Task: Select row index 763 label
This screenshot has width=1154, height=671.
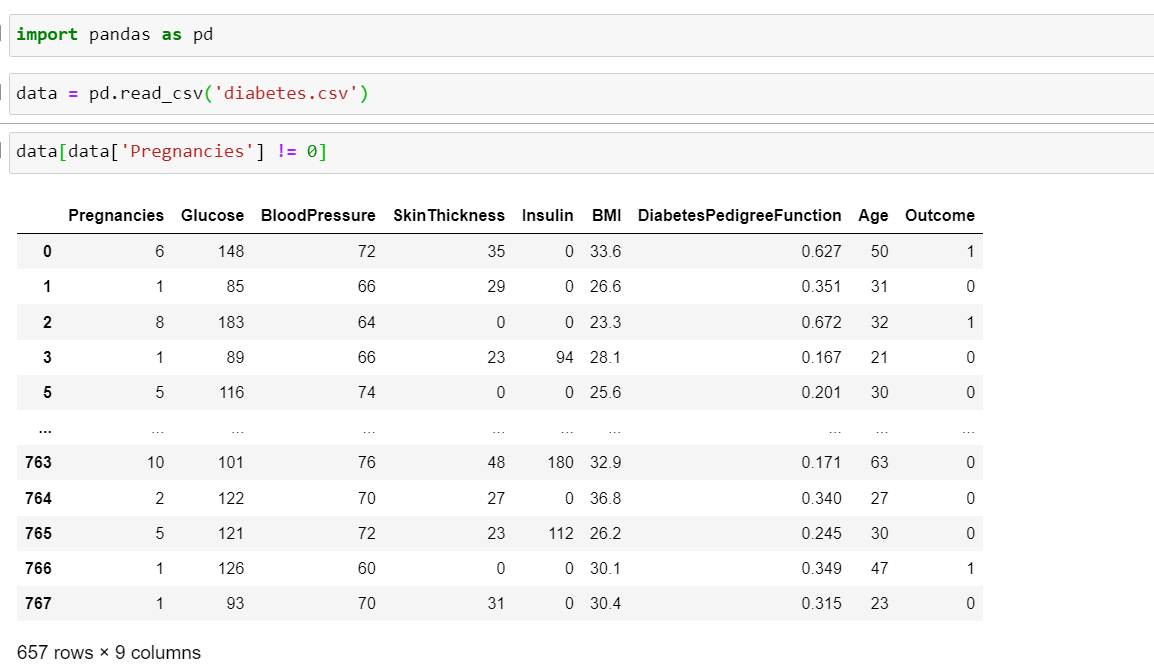Action: 38,463
